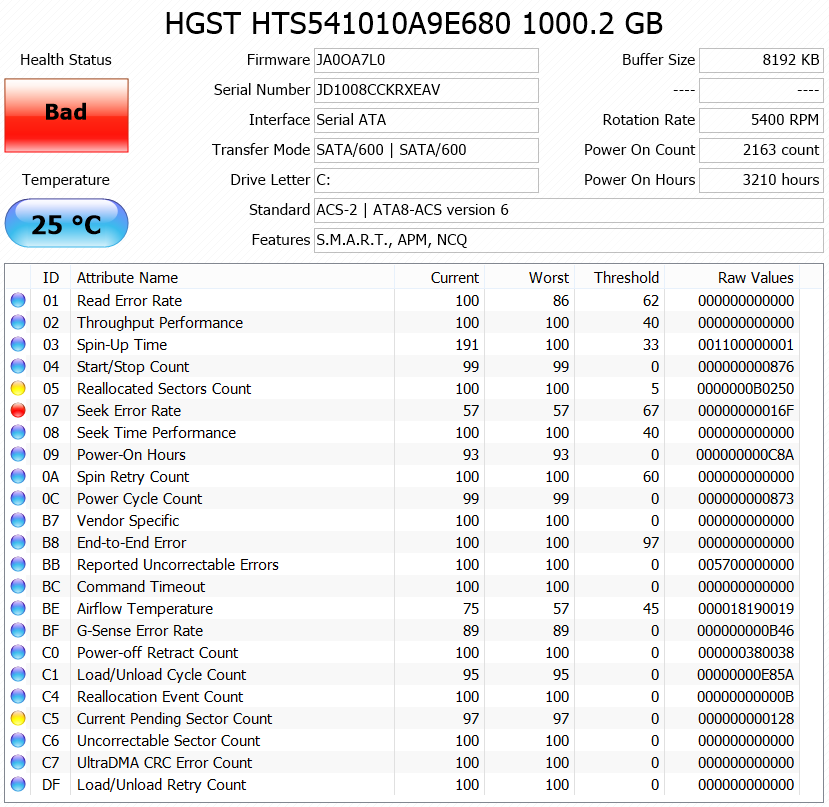
Task: Click the blue status icon for Spin-Up Time
Action: [18, 344]
